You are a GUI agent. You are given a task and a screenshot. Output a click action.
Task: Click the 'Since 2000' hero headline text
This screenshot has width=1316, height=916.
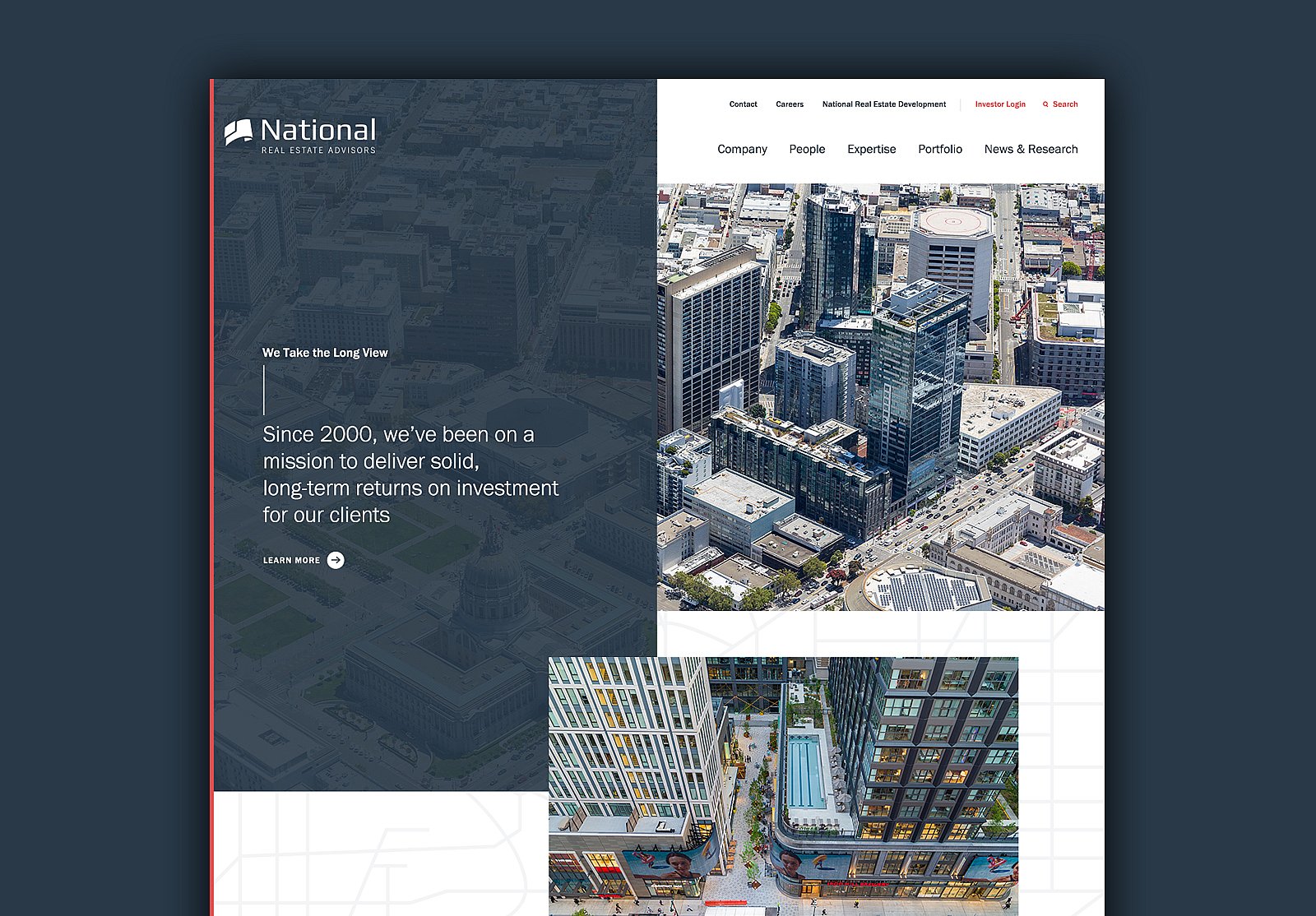[x=410, y=474]
